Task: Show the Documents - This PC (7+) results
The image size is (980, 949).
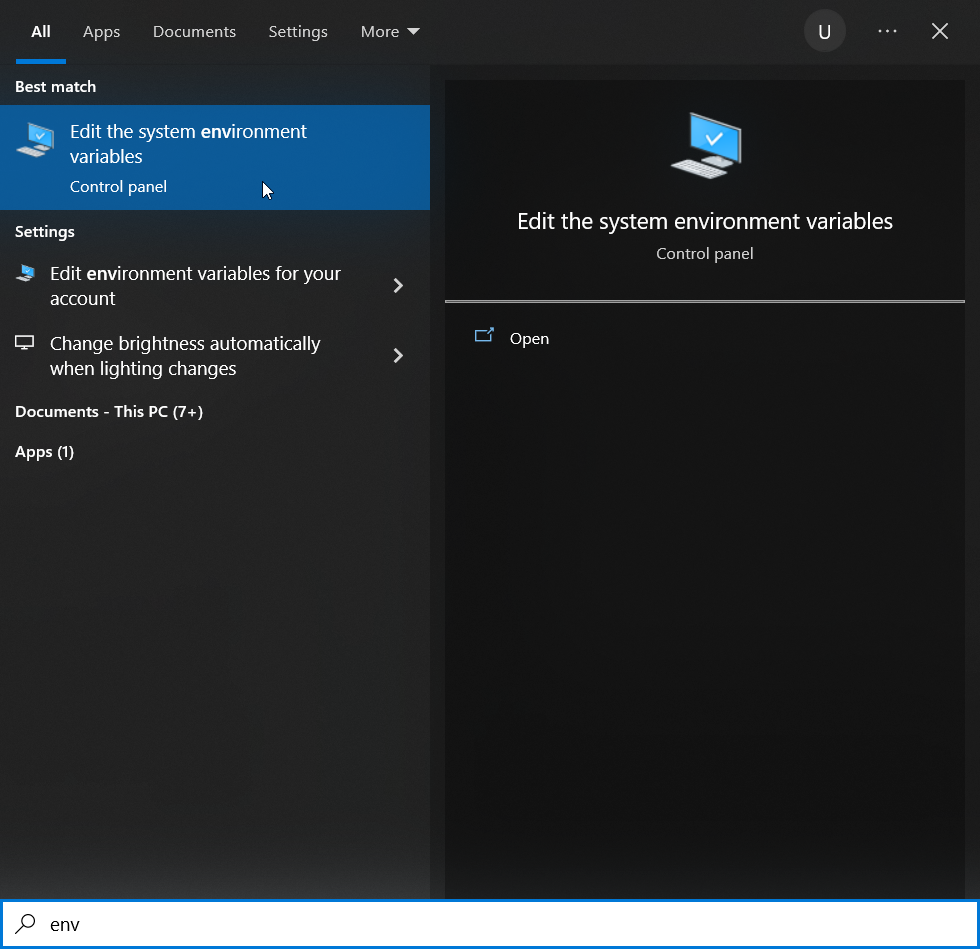Action: 109,412
